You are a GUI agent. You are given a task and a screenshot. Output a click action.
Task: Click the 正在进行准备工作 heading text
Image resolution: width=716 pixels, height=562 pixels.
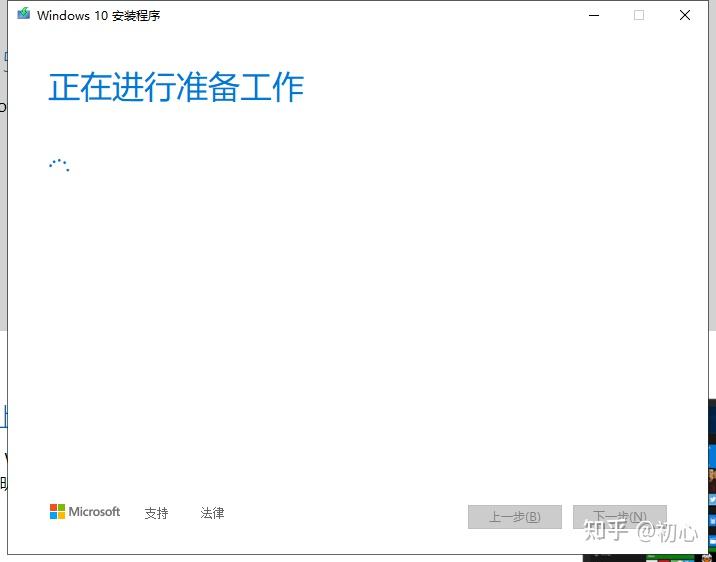(x=176, y=87)
